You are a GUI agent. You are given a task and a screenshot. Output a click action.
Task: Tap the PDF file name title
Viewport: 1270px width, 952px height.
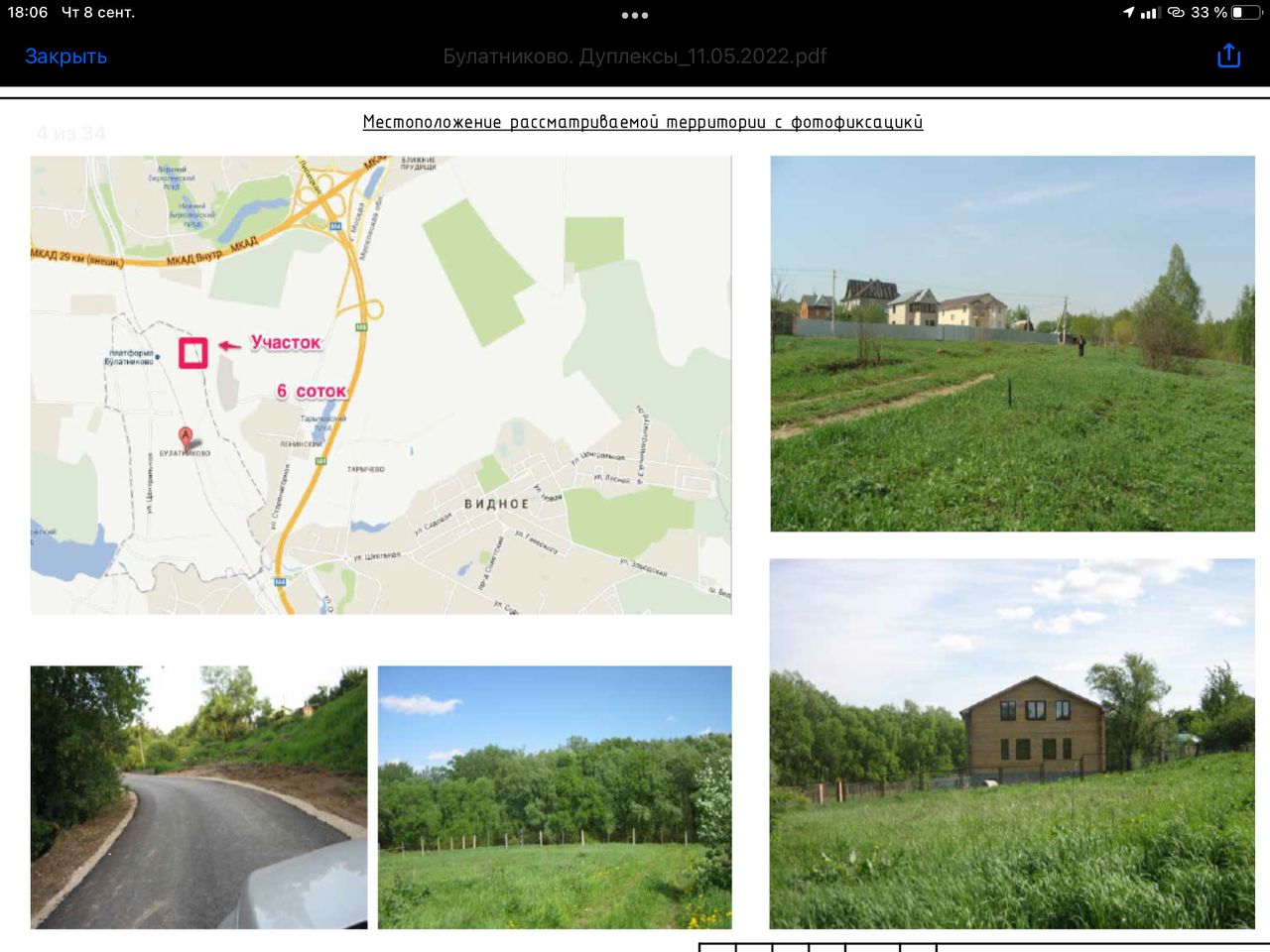[x=635, y=57]
